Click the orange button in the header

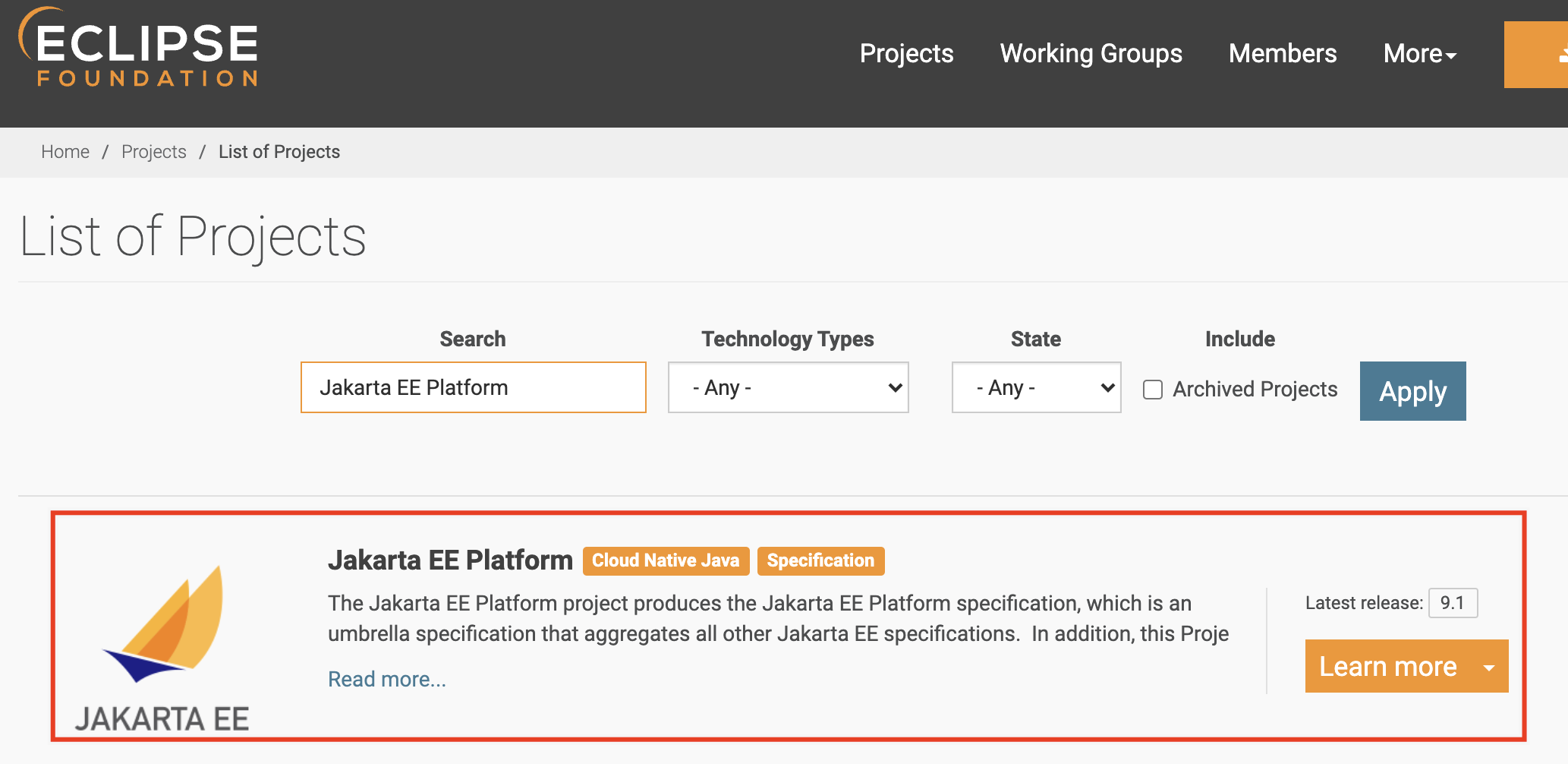(1536, 55)
